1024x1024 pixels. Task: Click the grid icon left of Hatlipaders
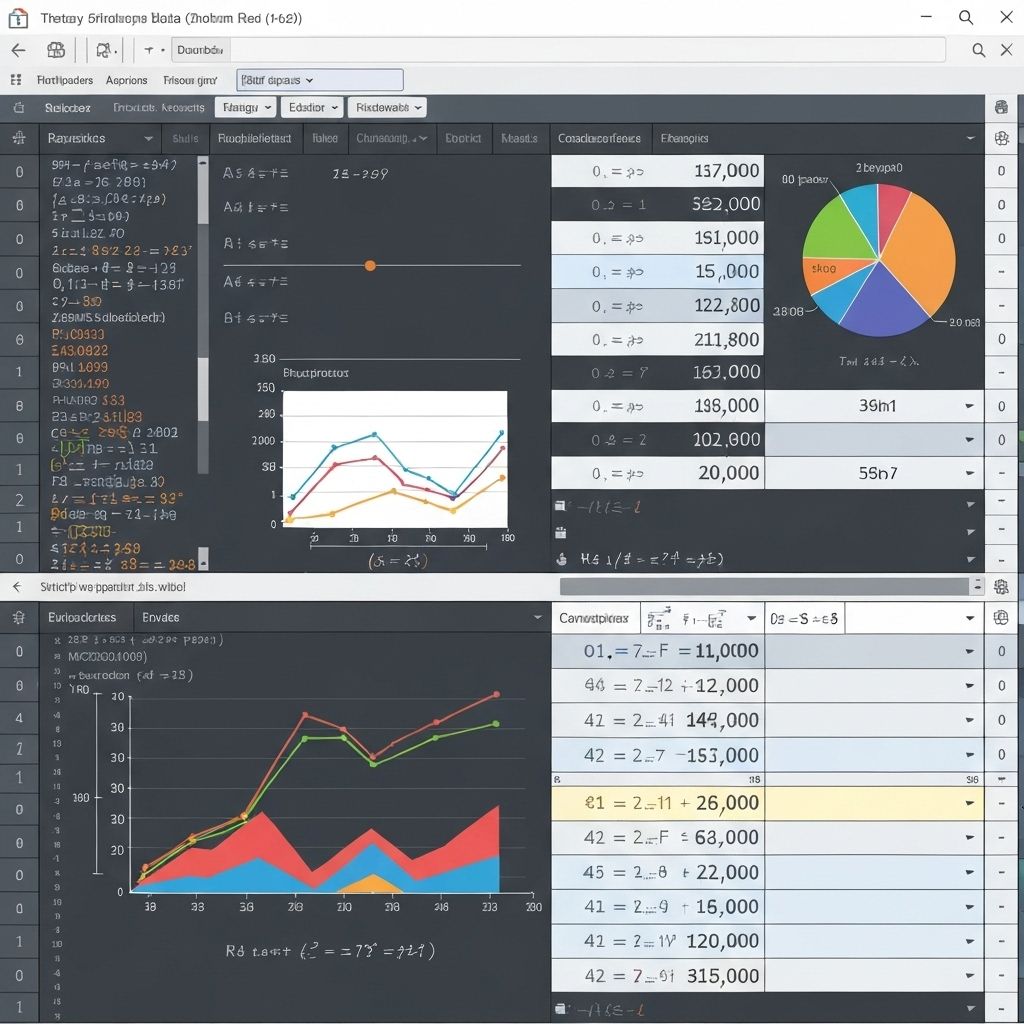(x=16, y=80)
